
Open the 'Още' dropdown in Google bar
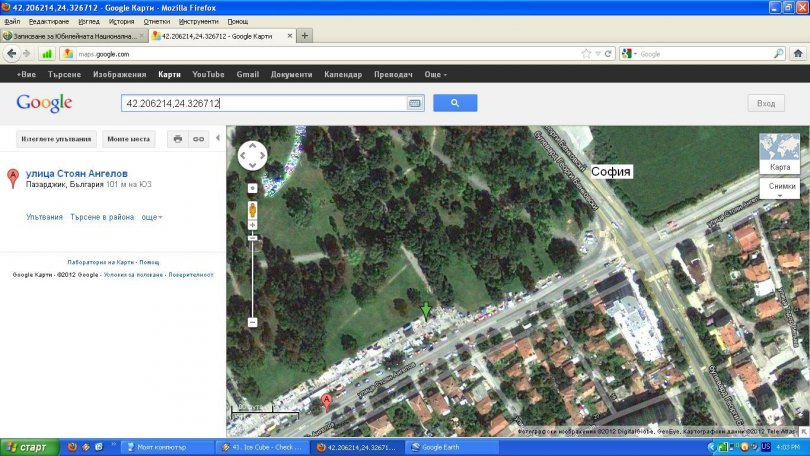click(435, 74)
